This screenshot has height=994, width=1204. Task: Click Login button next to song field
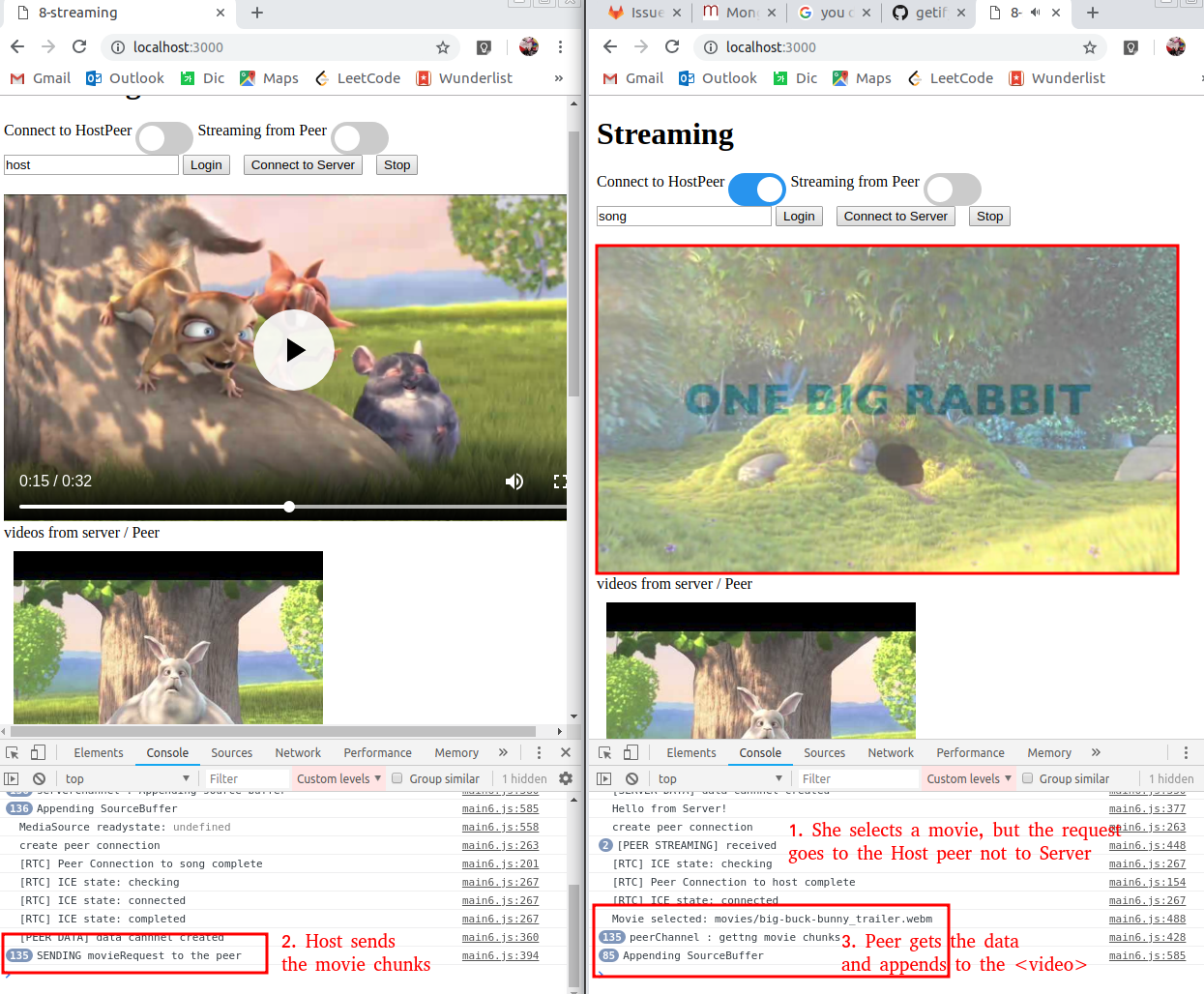tap(799, 217)
